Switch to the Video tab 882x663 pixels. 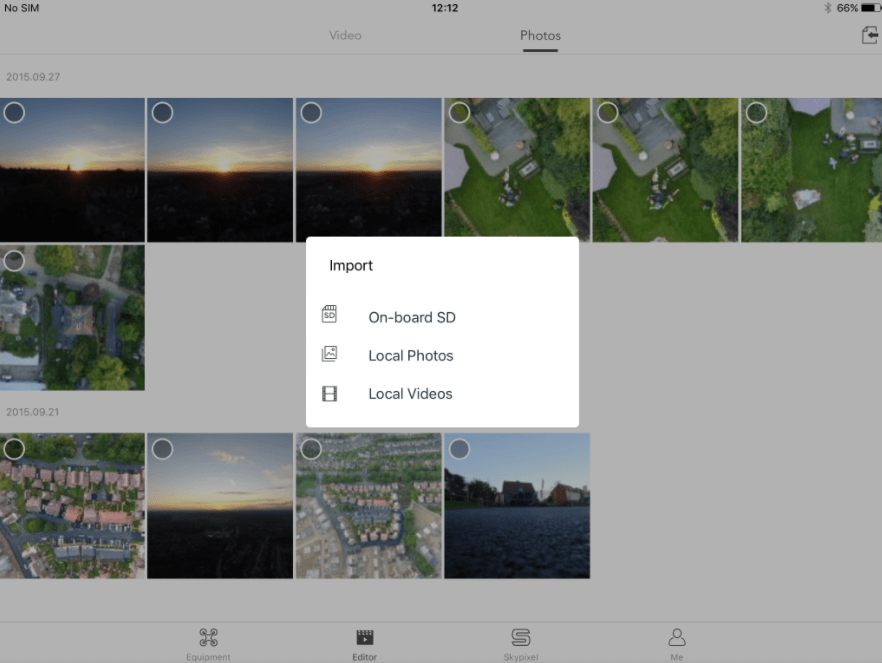point(345,35)
